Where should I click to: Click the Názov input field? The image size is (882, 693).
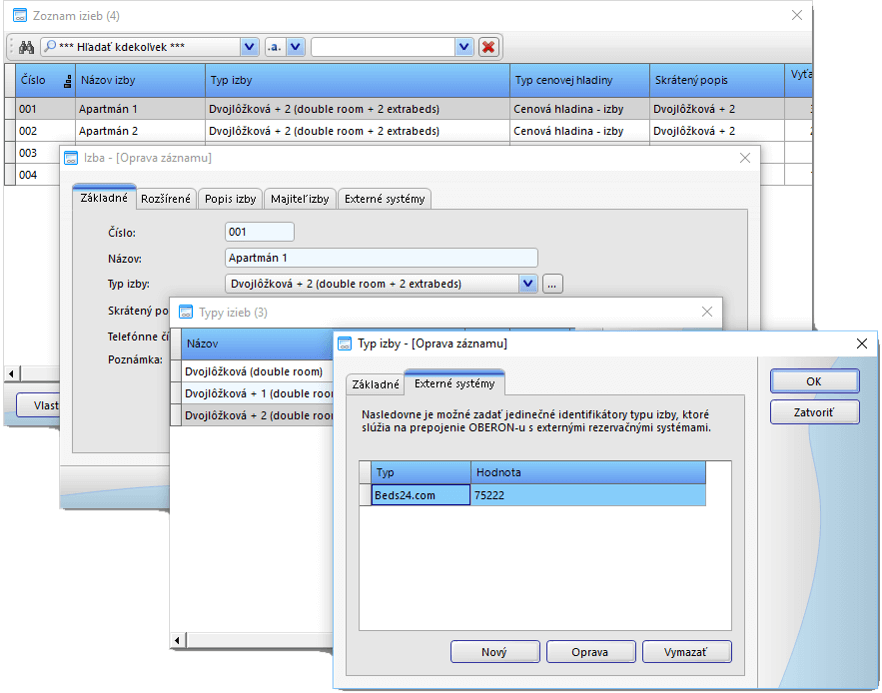(x=381, y=258)
